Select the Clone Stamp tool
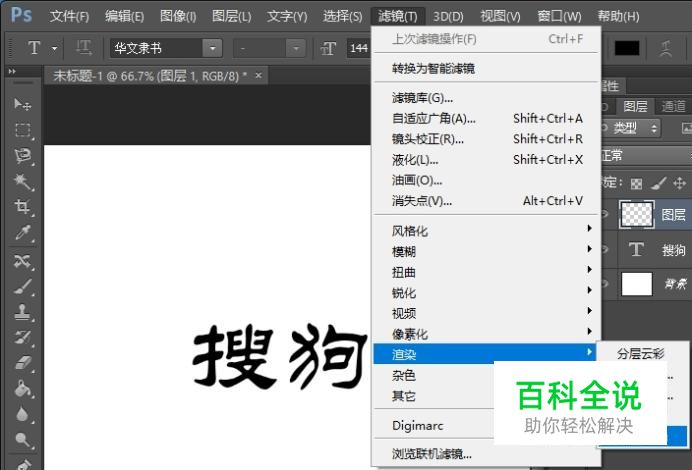The height and width of the screenshot is (470, 692). 22,312
